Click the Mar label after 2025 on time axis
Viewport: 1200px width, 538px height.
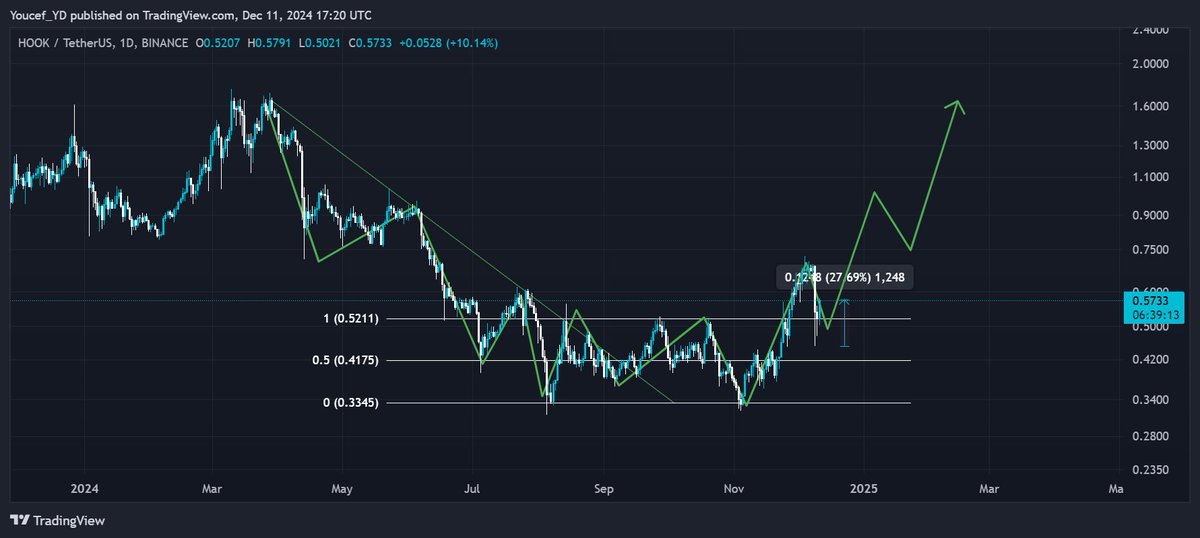click(989, 489)
